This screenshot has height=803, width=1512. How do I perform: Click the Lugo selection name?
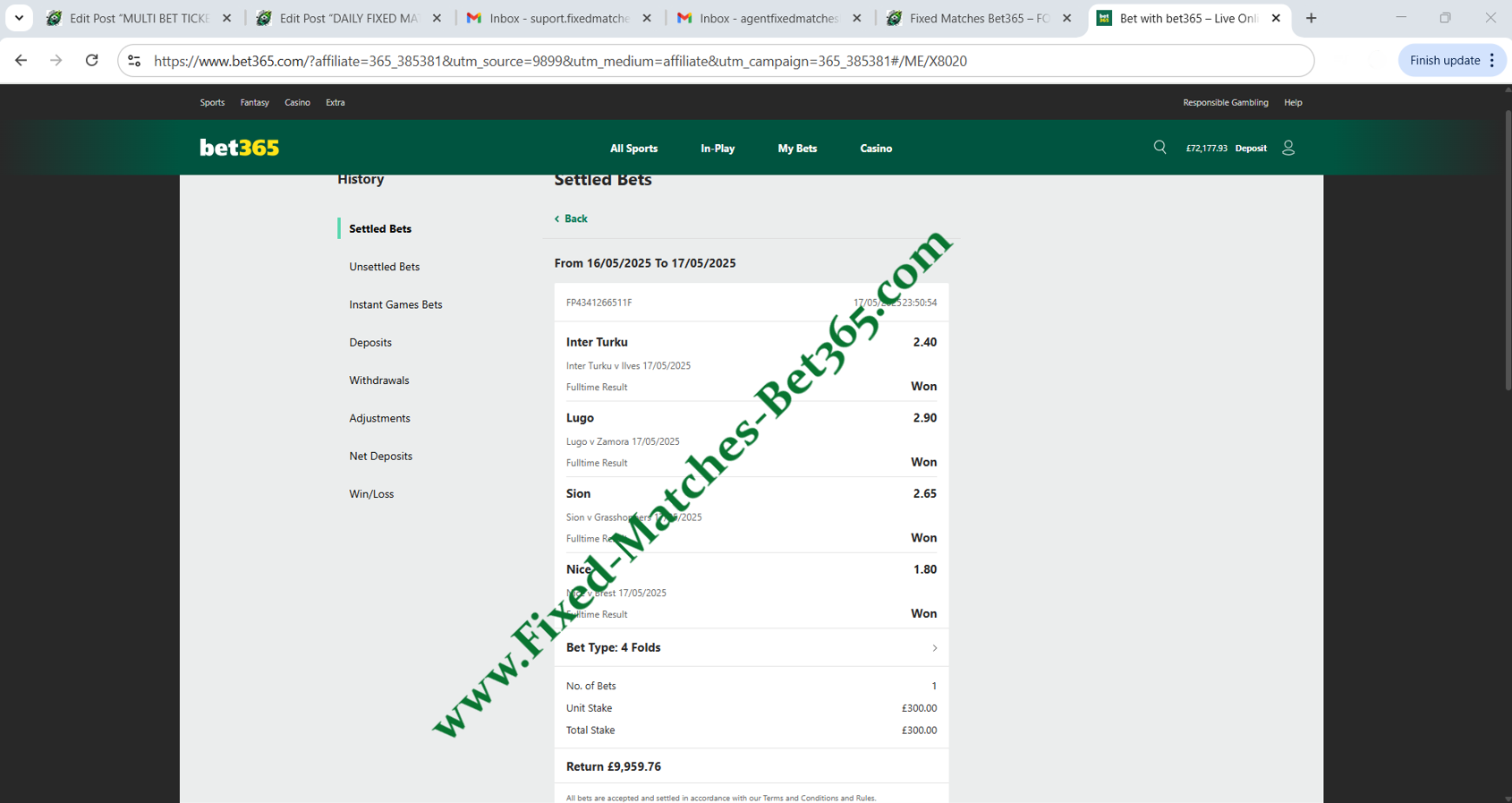click(x=580, y=418)
